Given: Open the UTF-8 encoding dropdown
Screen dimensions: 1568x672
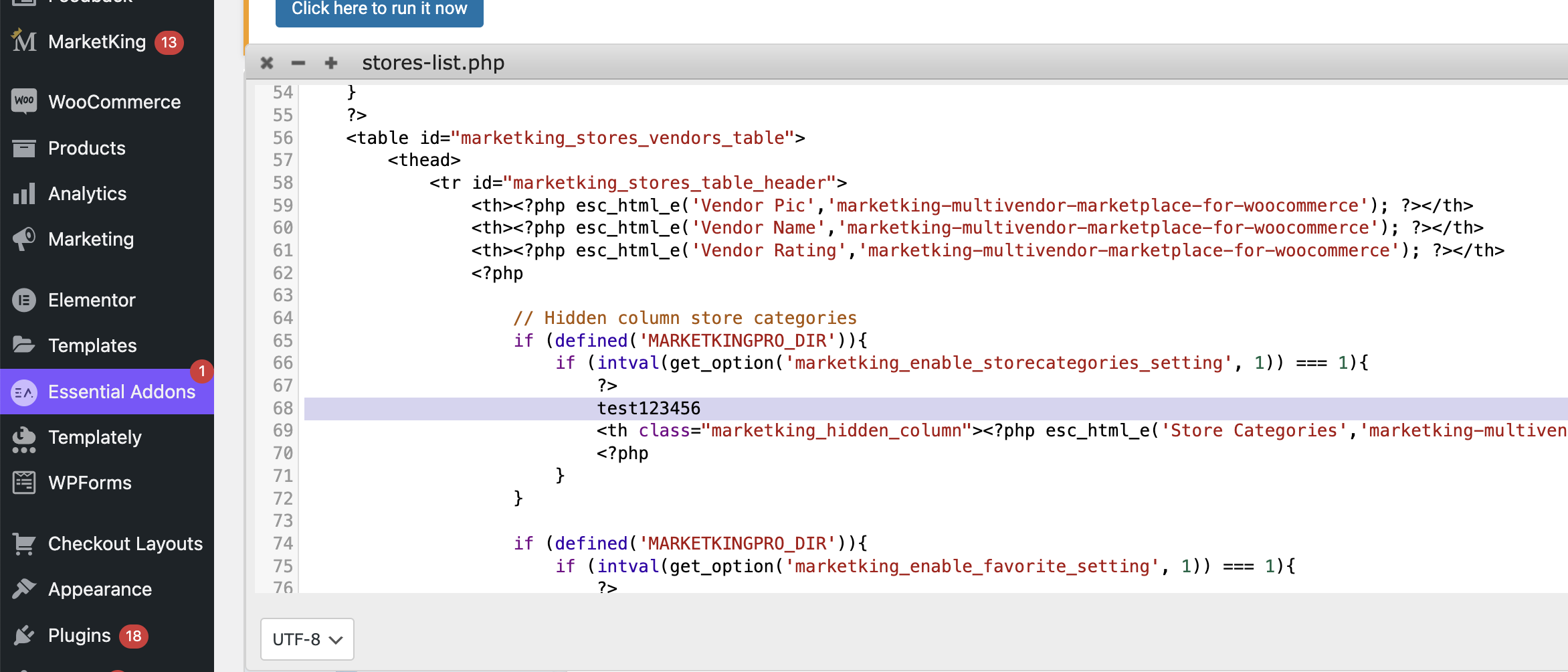Looking at the screenshot, I should pos(307,639).
